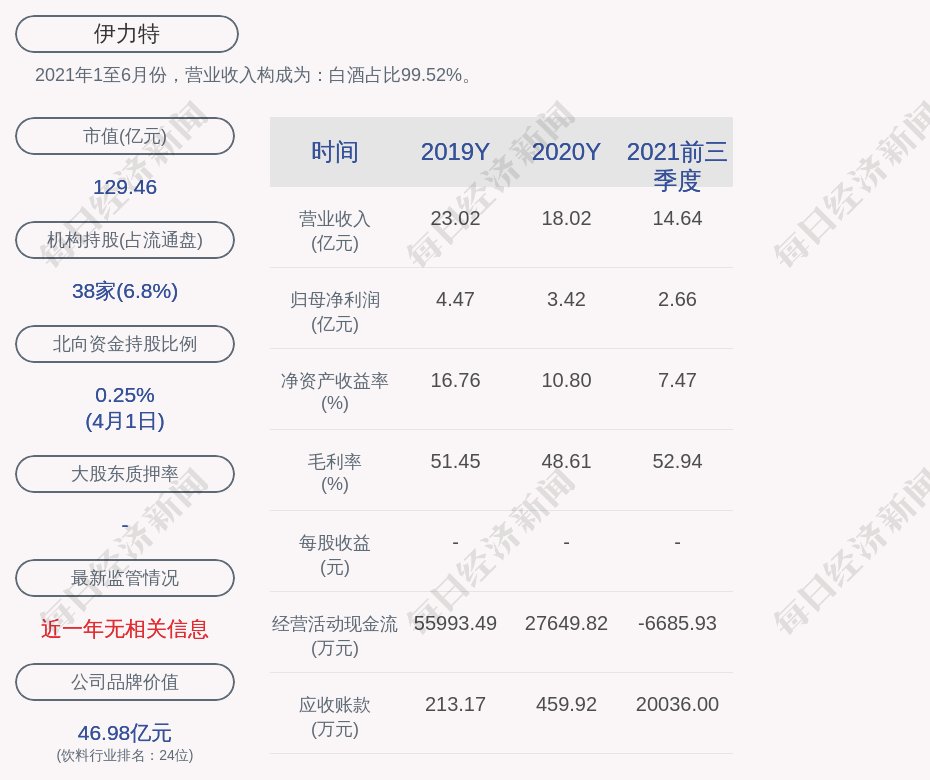Click the 46.98亿元 brand value
Screen dimensions: 930x780
tap(125, 733)
